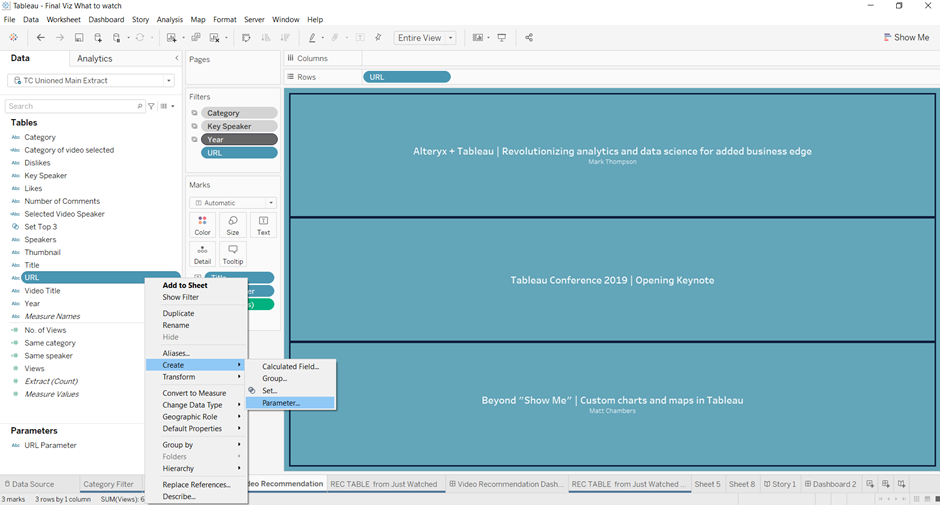
Task: Click the Undo back arrow in toolbar
Action: [40, 38]
